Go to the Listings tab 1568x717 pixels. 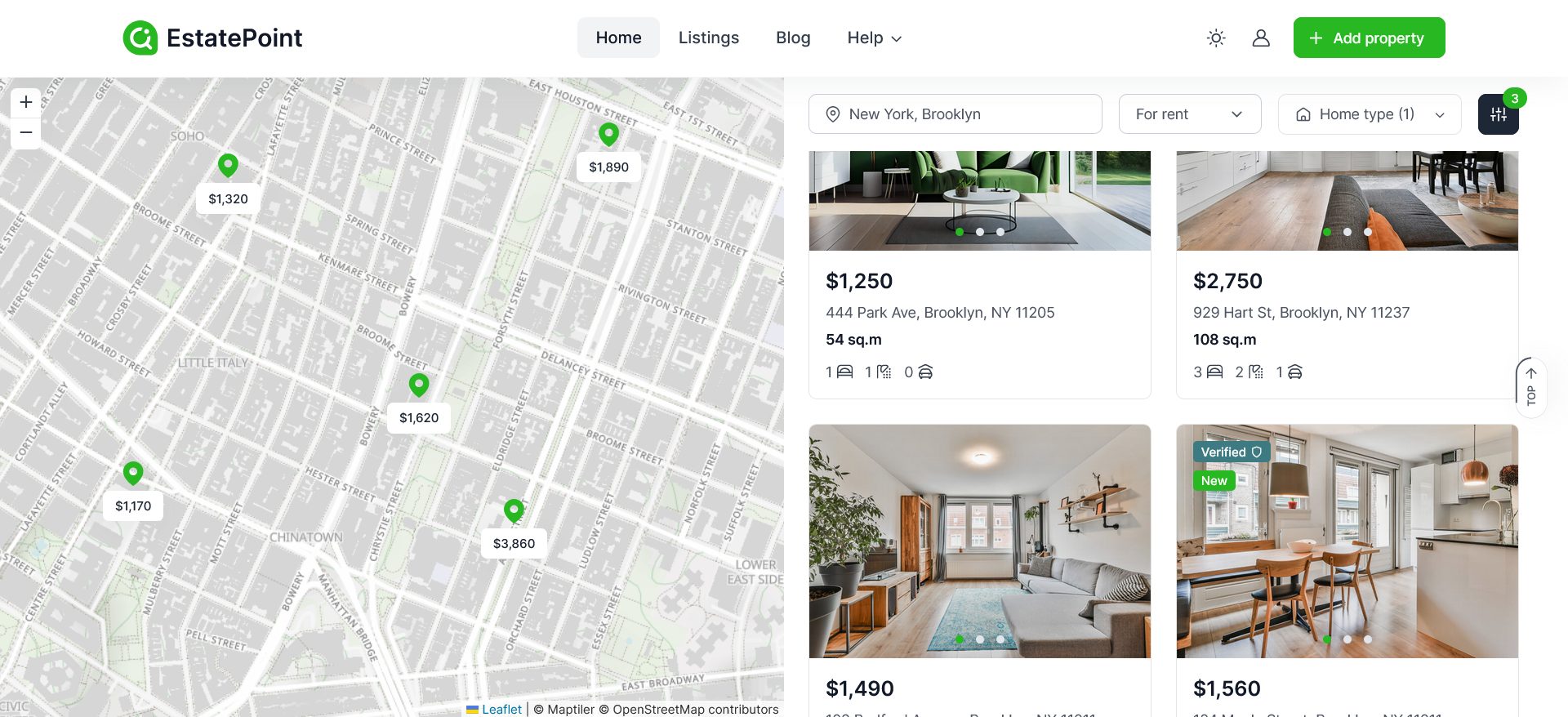tap(708, 38)
